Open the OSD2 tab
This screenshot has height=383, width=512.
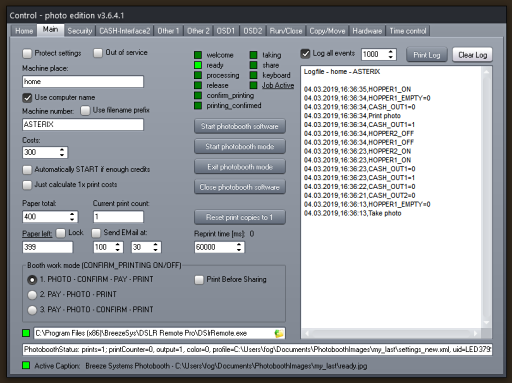pos(253,31)
